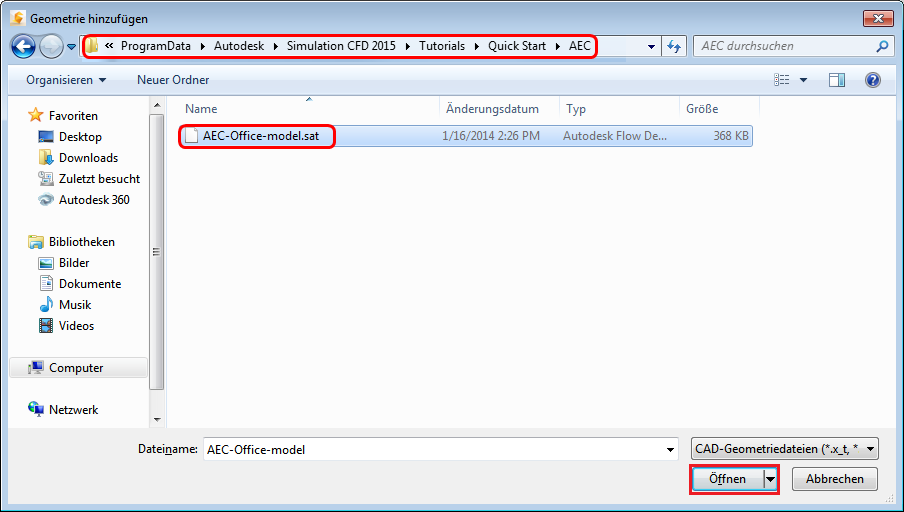Open Zuletzt besucht in the sidebar

pos(99,179)
